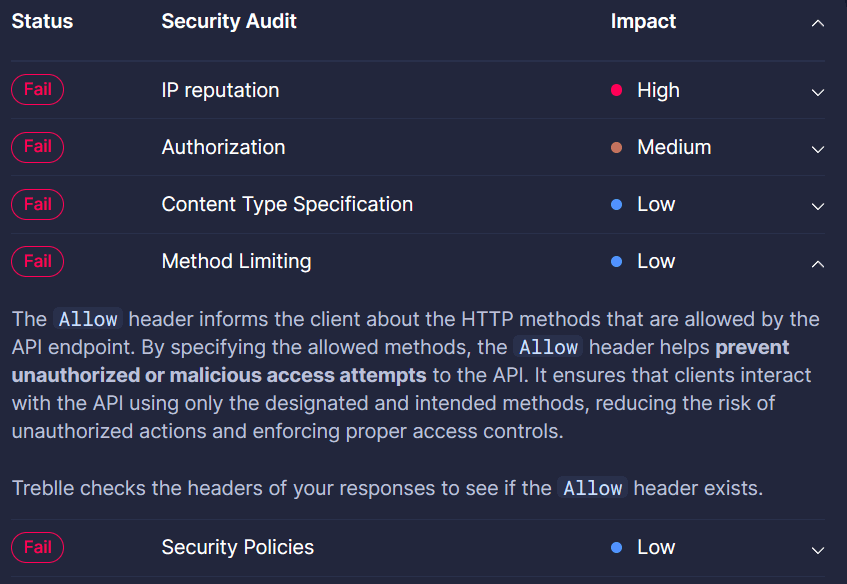Click the Status column header
This screenshot has width=847, height=584.
(x=42, y=21)
